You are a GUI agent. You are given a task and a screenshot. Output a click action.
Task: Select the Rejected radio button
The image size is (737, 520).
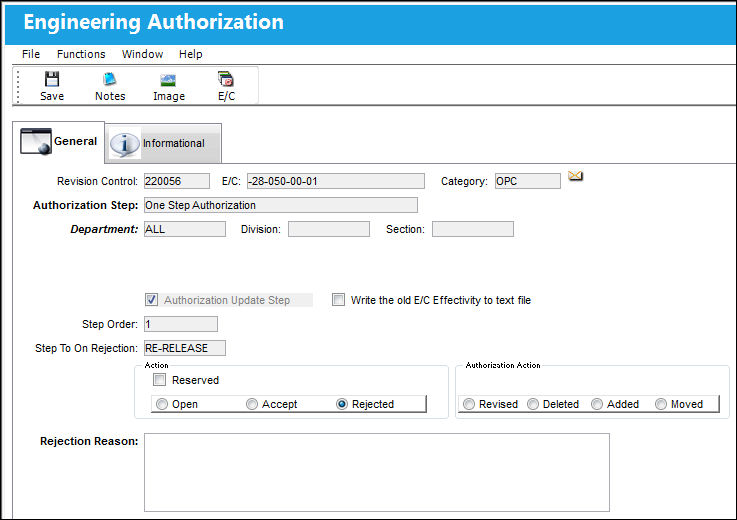pyautogui.click(x=342, y=404)
